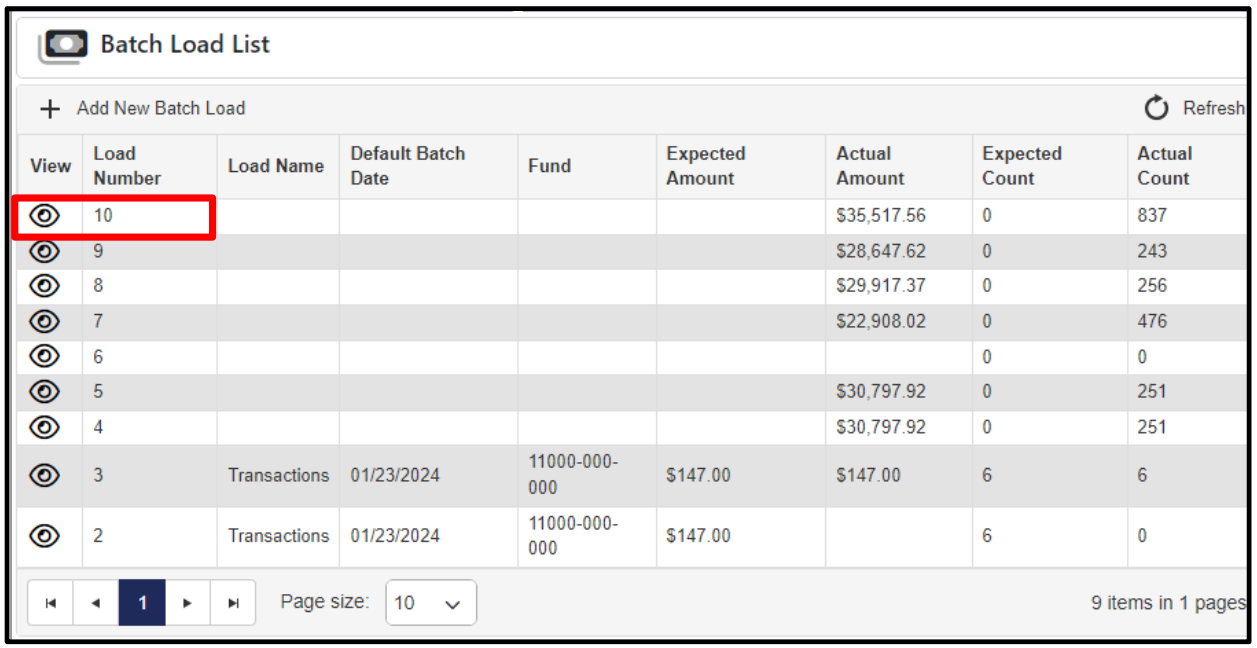Toggle the view eye for Load Number 9
Viewport: 1257px width, 648px height.
click(44, 251)
